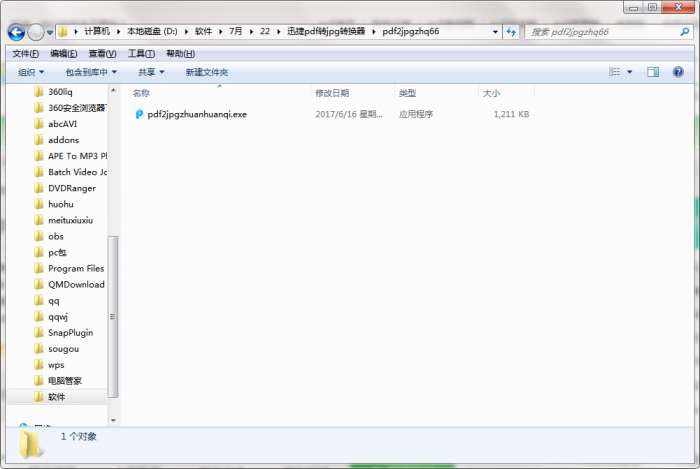Click the Forward navigation arrow button

36,32
